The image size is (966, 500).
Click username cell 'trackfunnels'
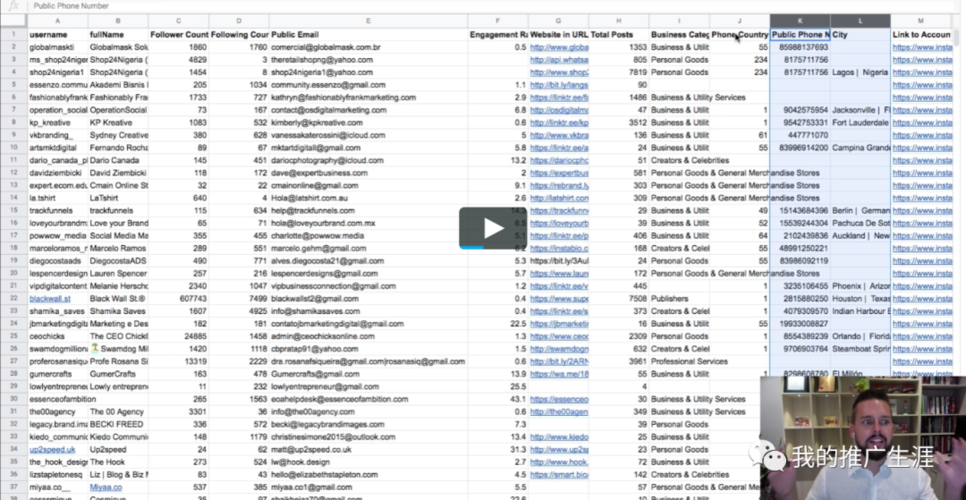click(57, 211)
